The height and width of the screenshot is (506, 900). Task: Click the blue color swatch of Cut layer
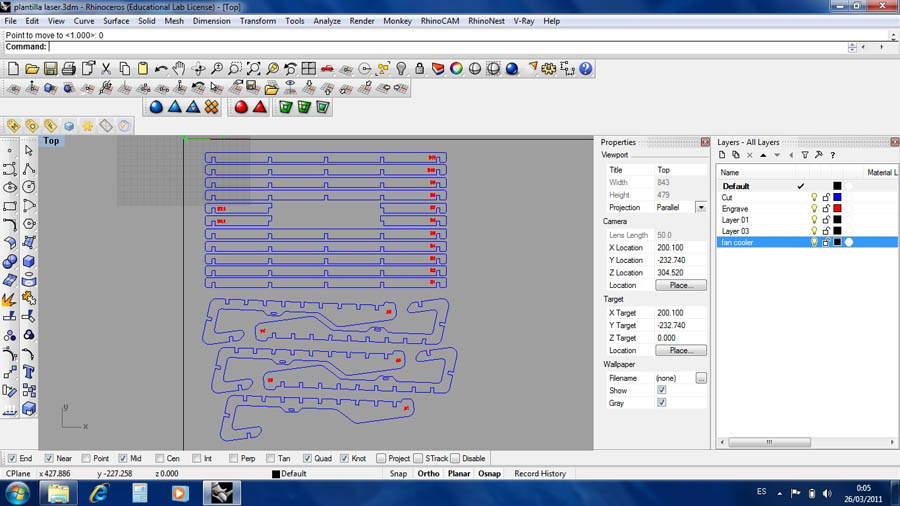click(x=837, y=197)
